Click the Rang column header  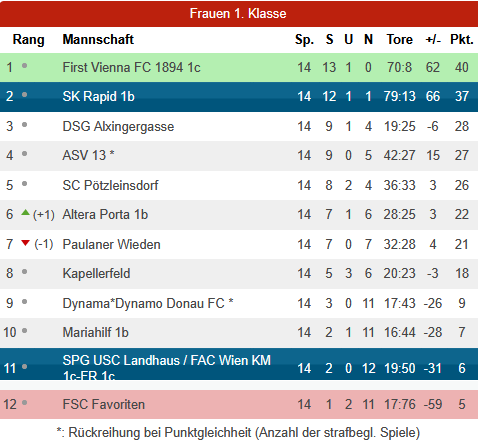pyautogui.click(x=28, y=40)
